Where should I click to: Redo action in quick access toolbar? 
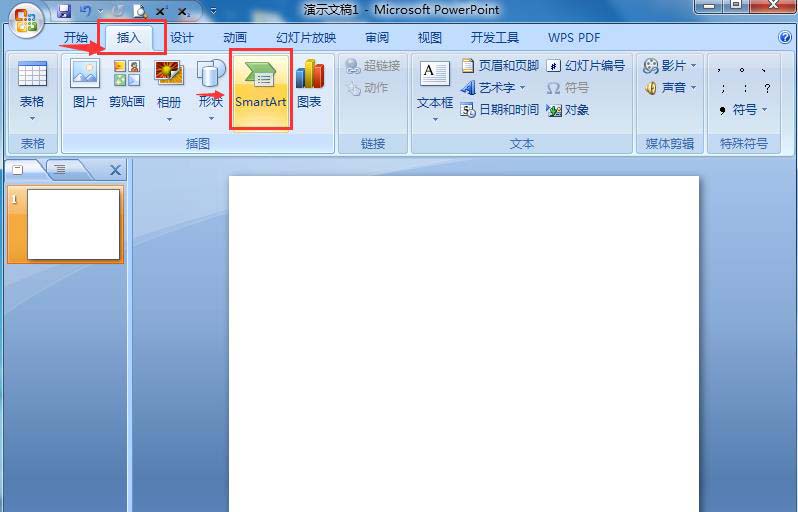coord(118,11)
